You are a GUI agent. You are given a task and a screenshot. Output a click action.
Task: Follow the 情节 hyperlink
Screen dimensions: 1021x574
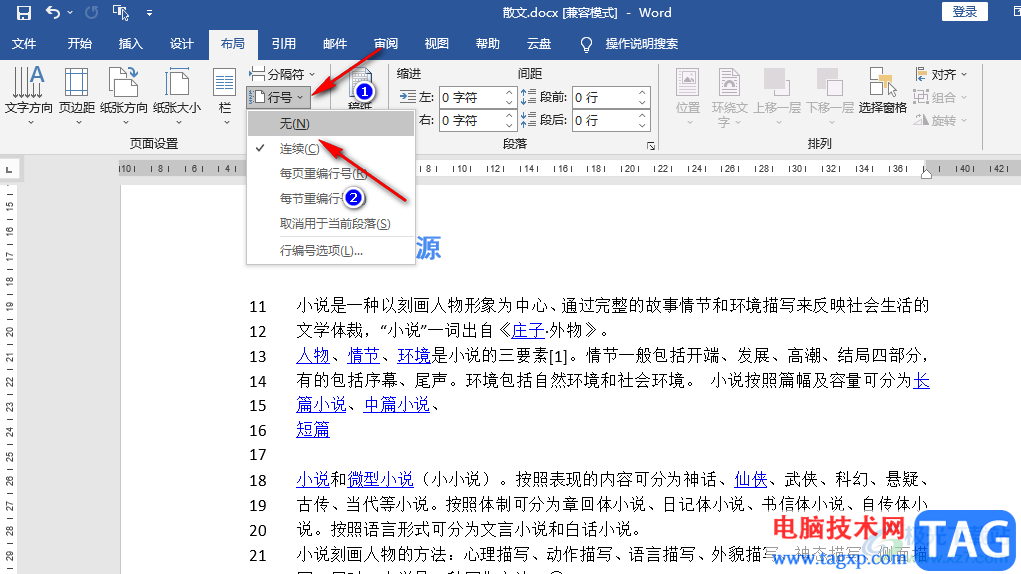pyautogui.click(x=363, y=355)
